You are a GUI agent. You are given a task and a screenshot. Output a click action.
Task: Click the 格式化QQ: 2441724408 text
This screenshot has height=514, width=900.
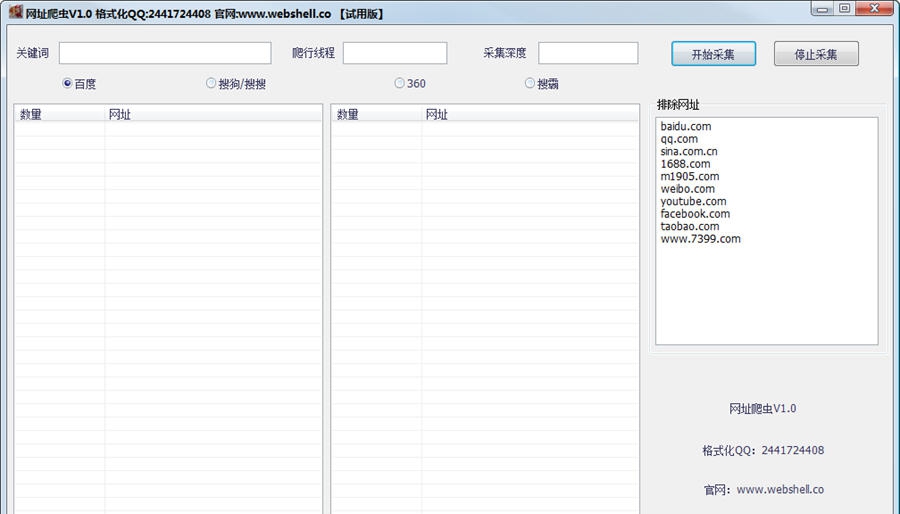[763, 450]
